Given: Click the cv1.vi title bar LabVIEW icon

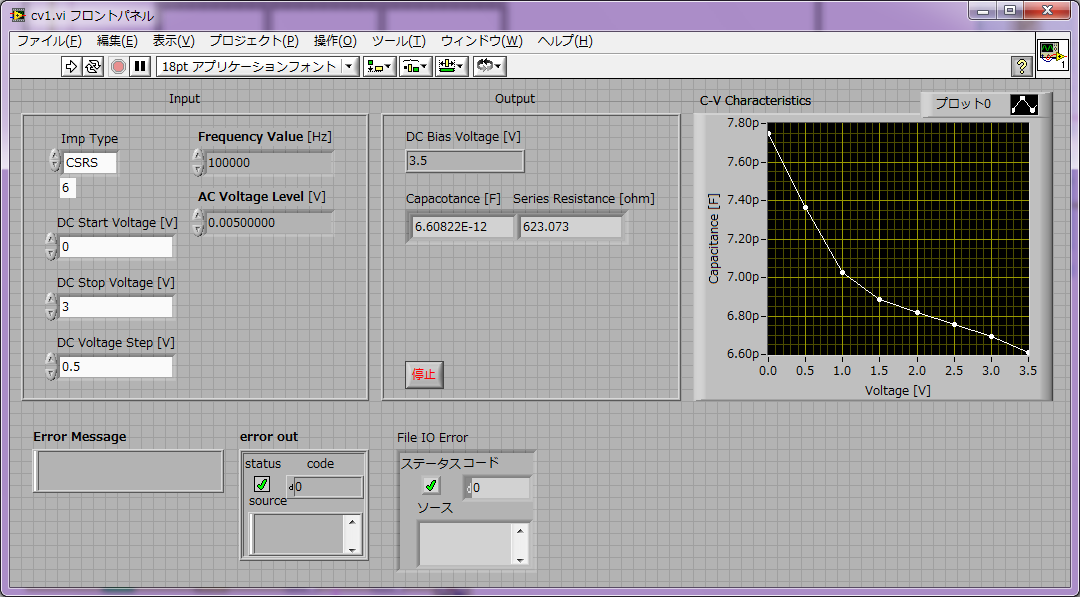Looking at the screenshot, I should point(19,15).
